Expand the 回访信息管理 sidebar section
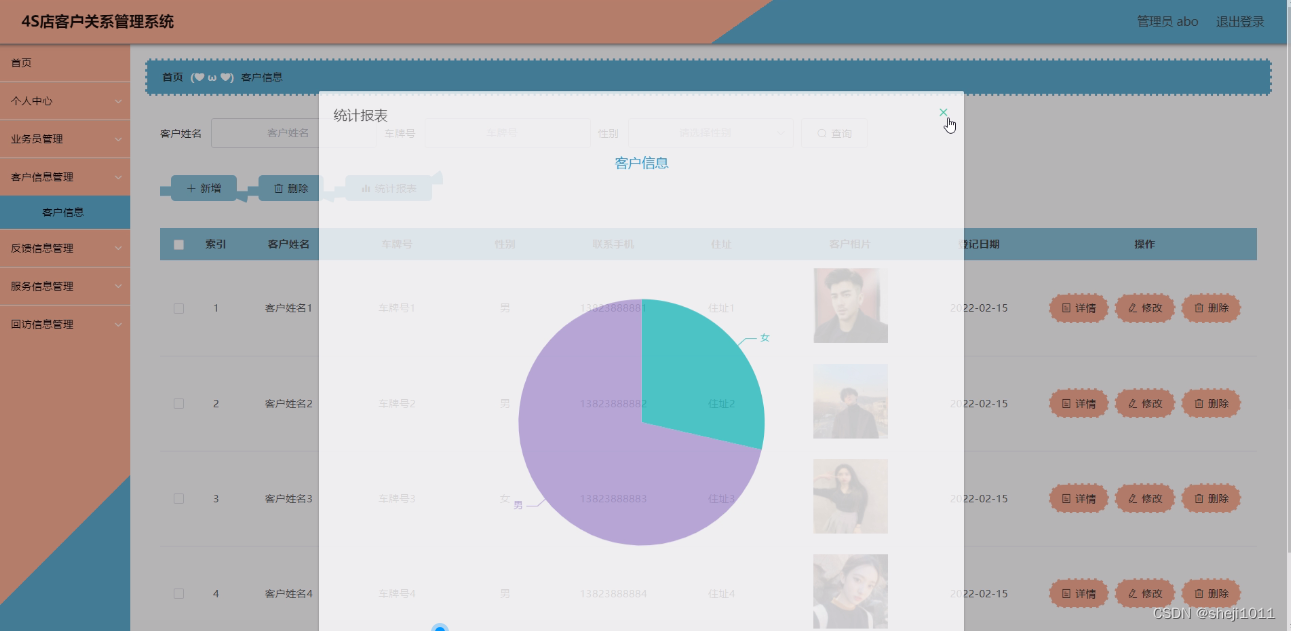1291x631 pixels. [64, 324]
